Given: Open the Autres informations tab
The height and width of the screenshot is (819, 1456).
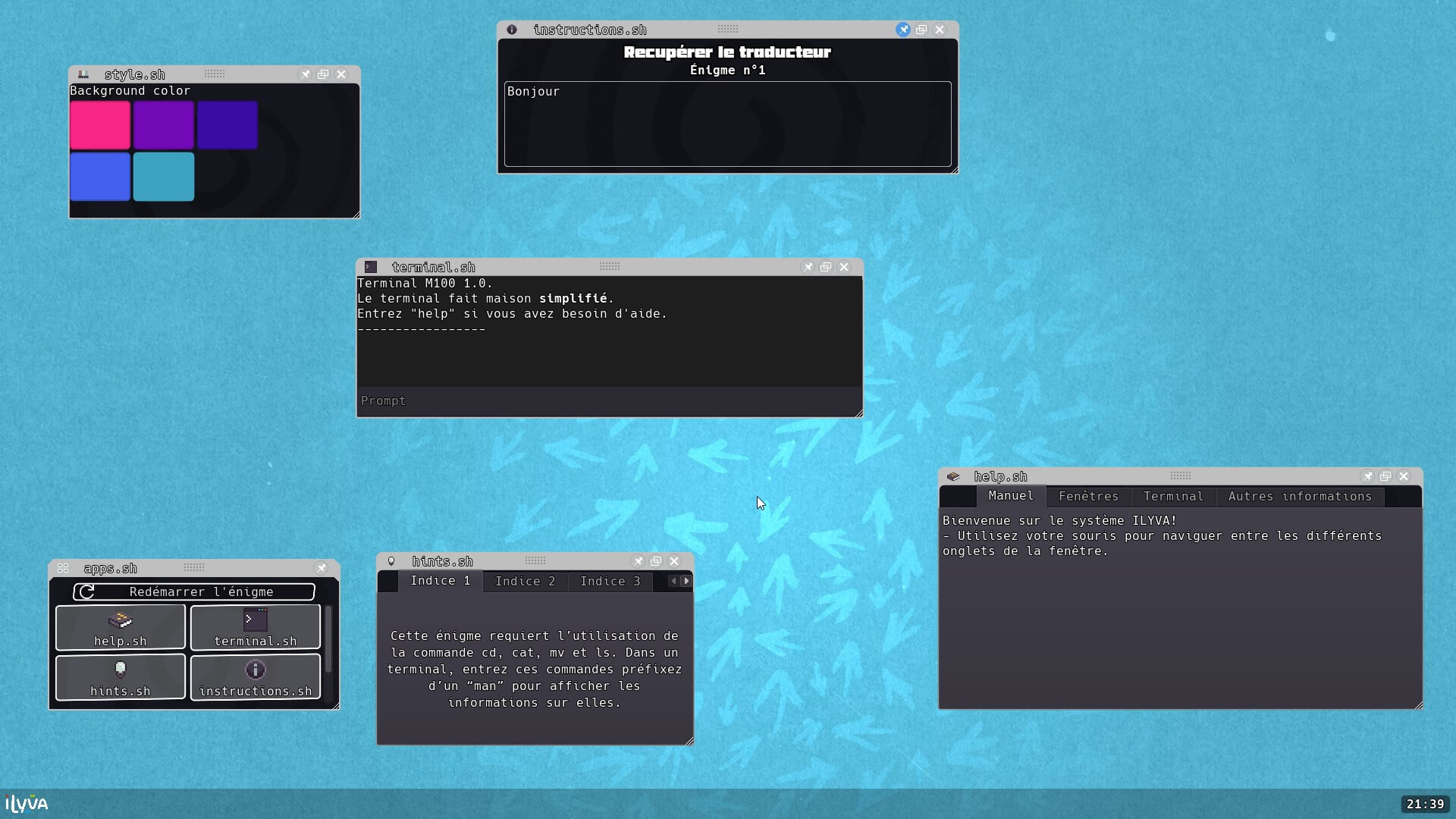Looking at the screenshot, I should click(x=1300, y=497).
